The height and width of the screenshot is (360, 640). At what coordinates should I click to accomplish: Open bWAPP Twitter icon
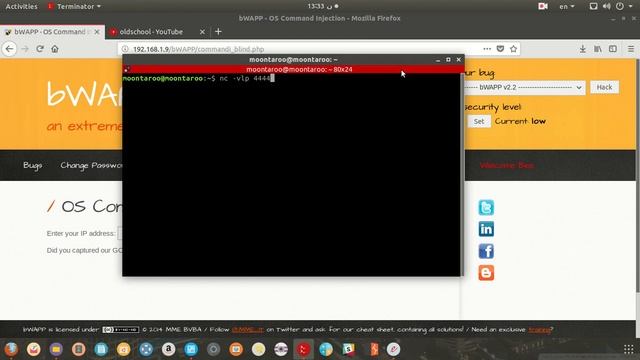(486, 207)
